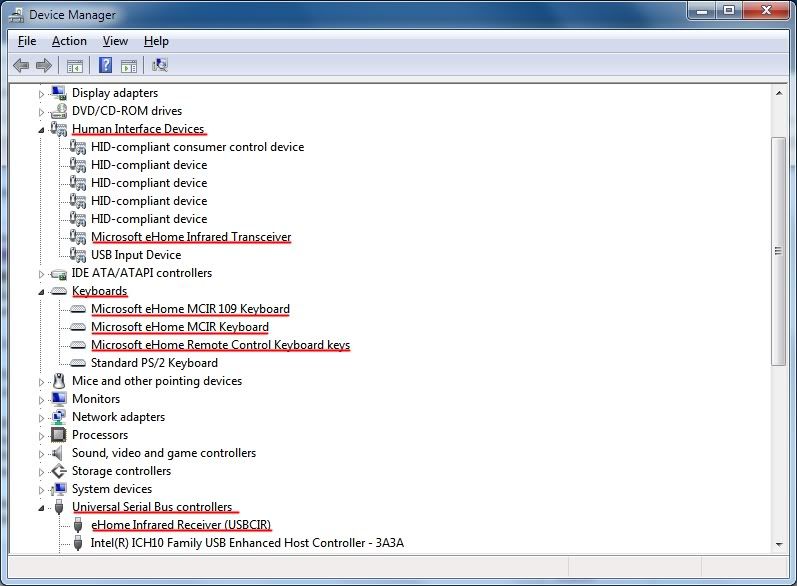
Task: Click the DVD/CD-ROM drives disc icon
Action: [x=59, y=111]
